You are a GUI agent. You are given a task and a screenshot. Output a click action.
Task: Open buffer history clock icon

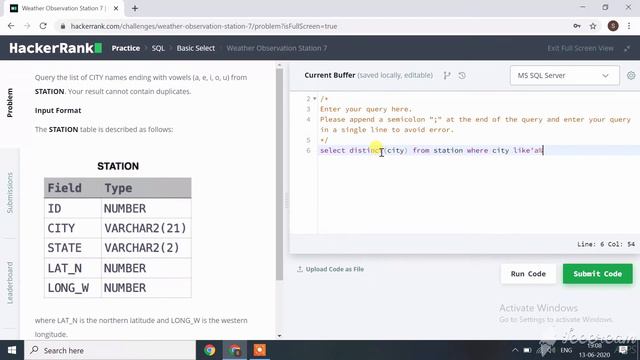pos(462,76)
